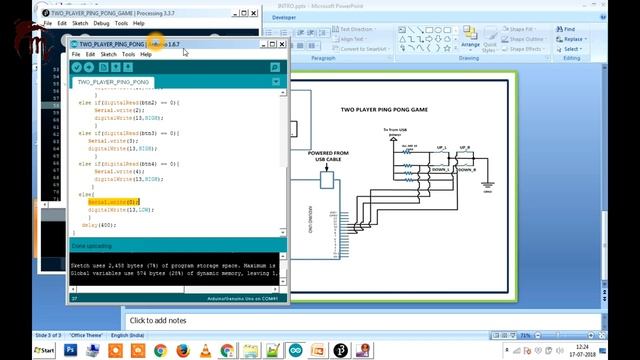This screenshot has height=360, width=640.
Task: Click the Arduino Open sketch icon
Action: click(x=116, y=67)
